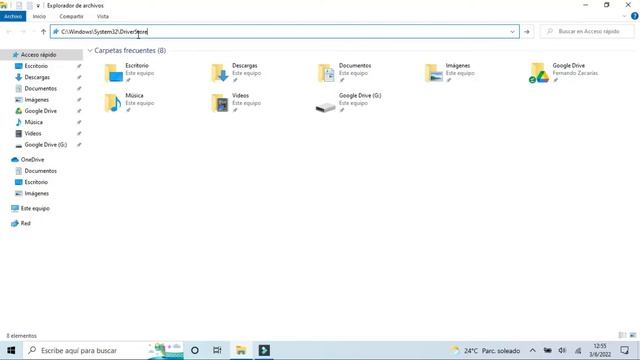
Task: Select the Google Drive folder icon in frequent folders
Action: 539,73
